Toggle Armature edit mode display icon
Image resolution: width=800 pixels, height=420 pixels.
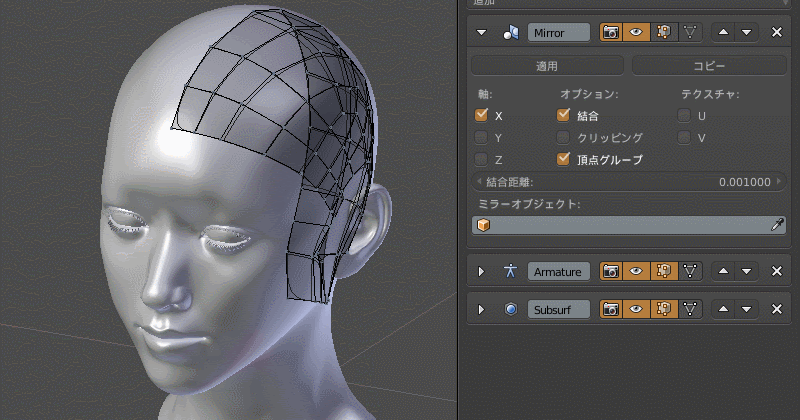pyautogui.click(x=662, y=271)
